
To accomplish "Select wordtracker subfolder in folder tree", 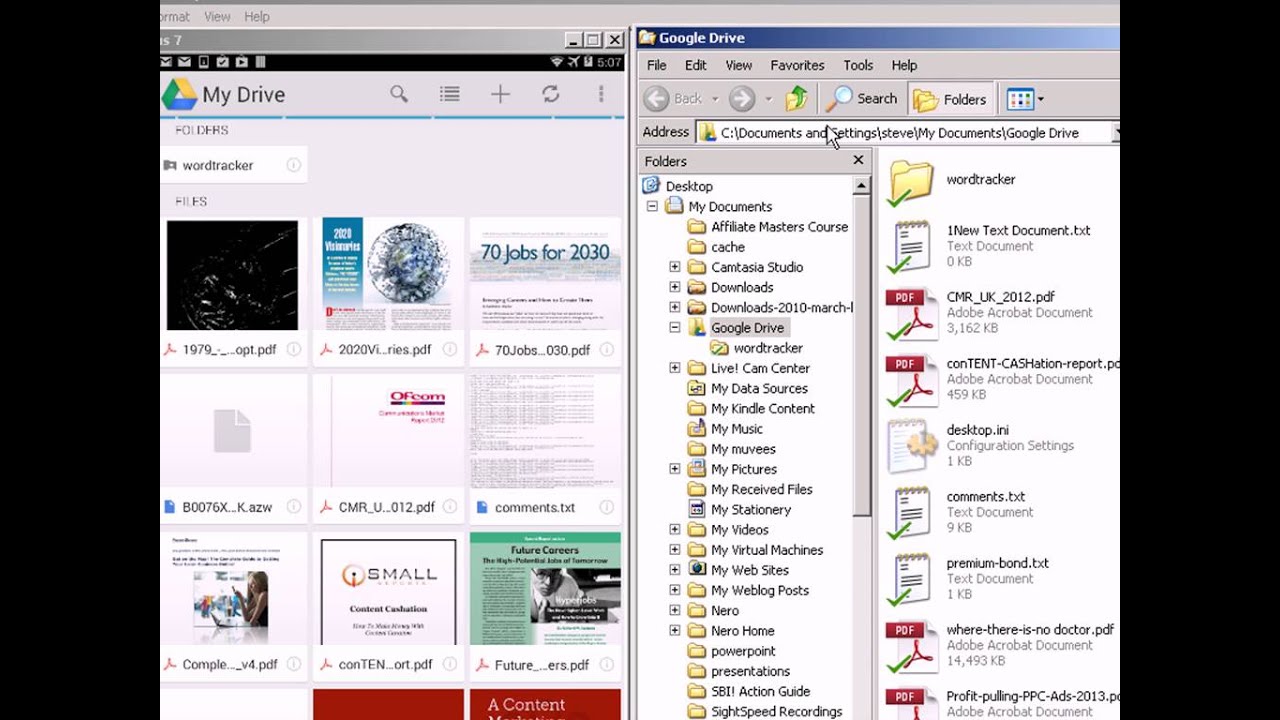I will (768, 348).
